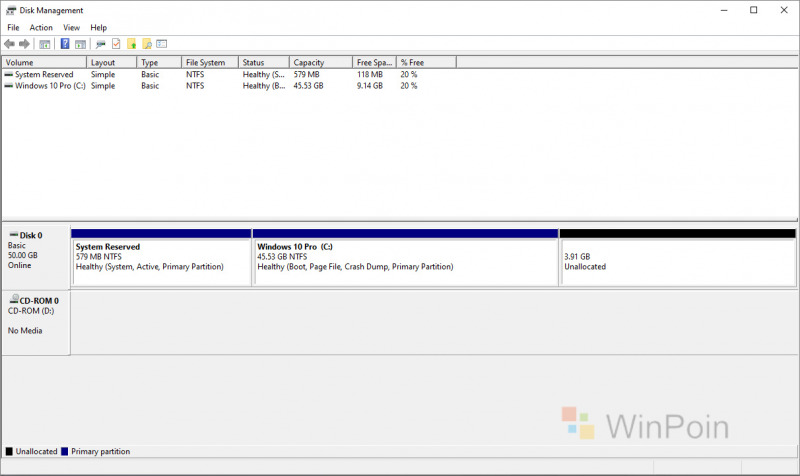This screenshot has width=800, height=476.
Task: Click the Disk 0 Basic 50.00 GB label
Action: [x=36, y=258]
